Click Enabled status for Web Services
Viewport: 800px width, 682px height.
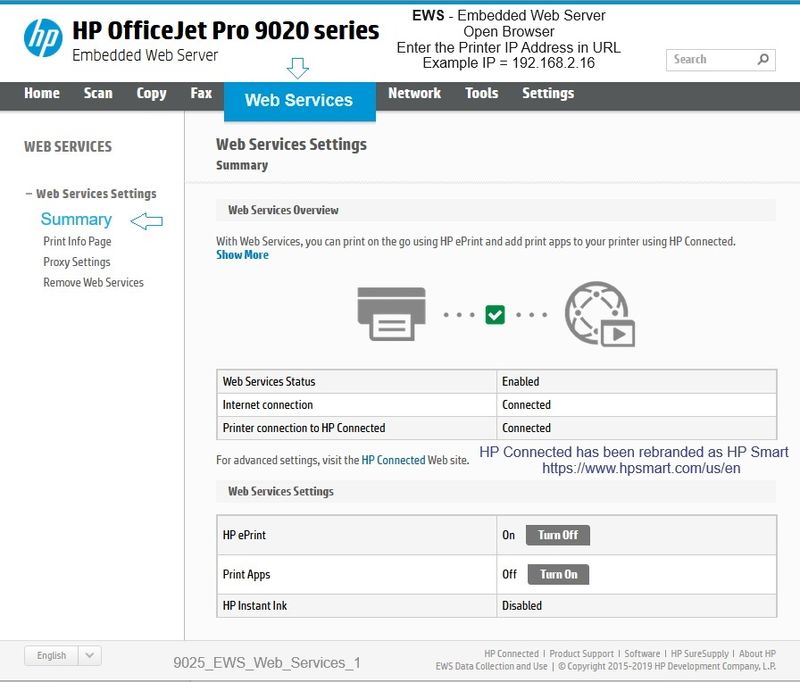click(520, 381)
